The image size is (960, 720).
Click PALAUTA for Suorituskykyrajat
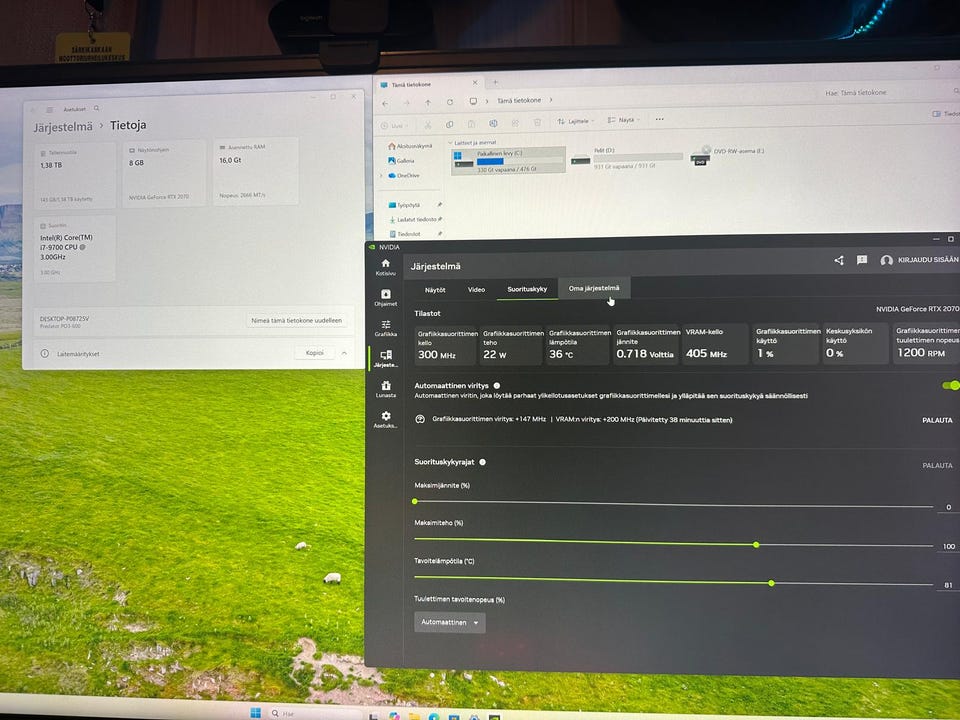[x=937, y=465]
